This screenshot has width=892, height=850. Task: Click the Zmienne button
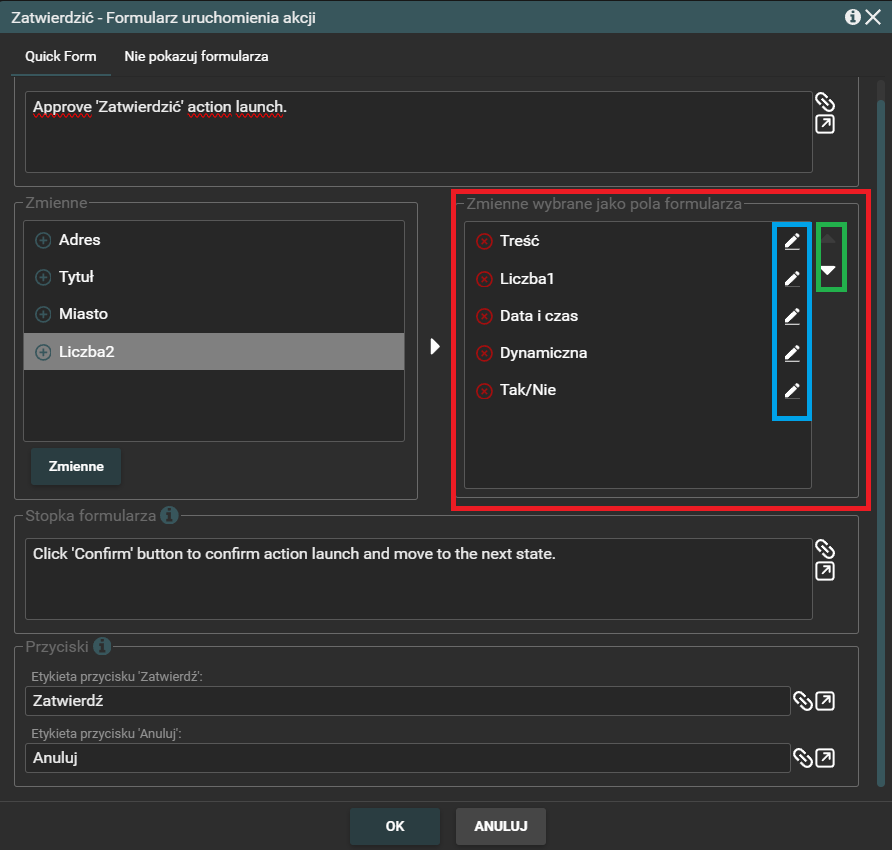pyautogui.click(x=76, y=467)
